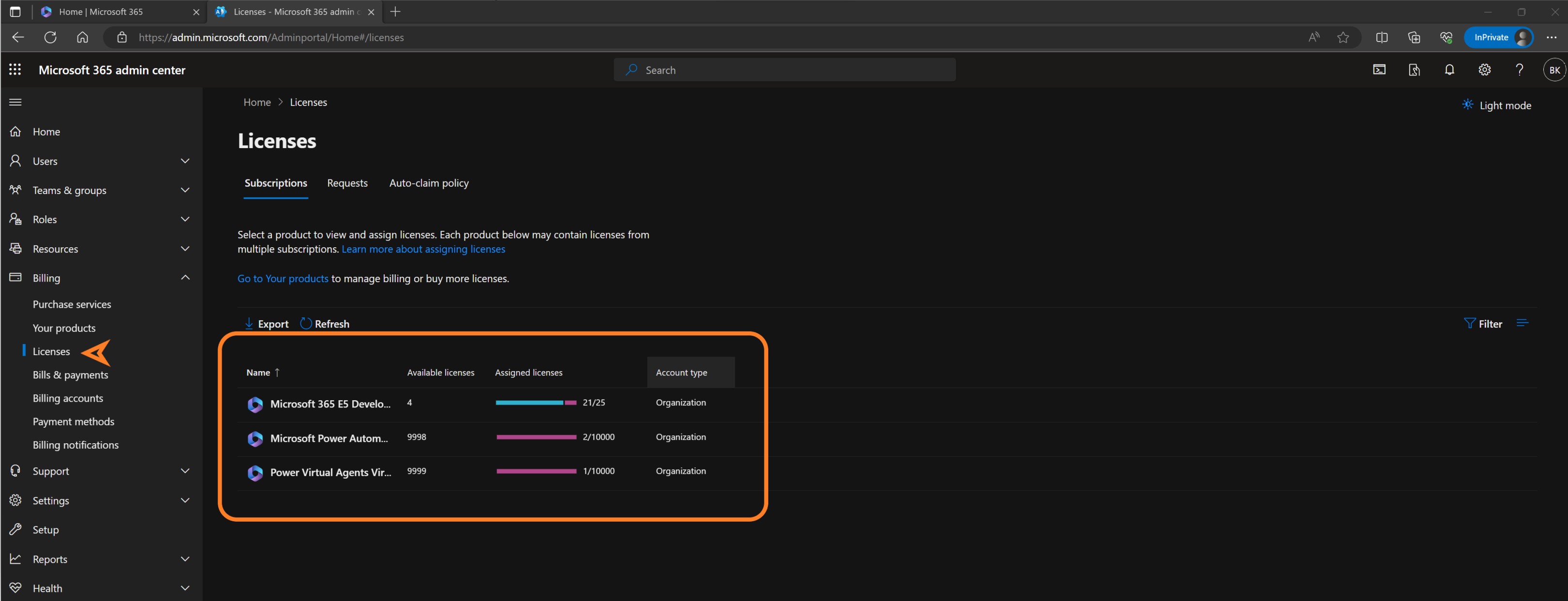Image resolution: width=1568 pixels, height=601 pixels.
Task: Open the notifications bell icon
Action: (x=1449, y=70)
